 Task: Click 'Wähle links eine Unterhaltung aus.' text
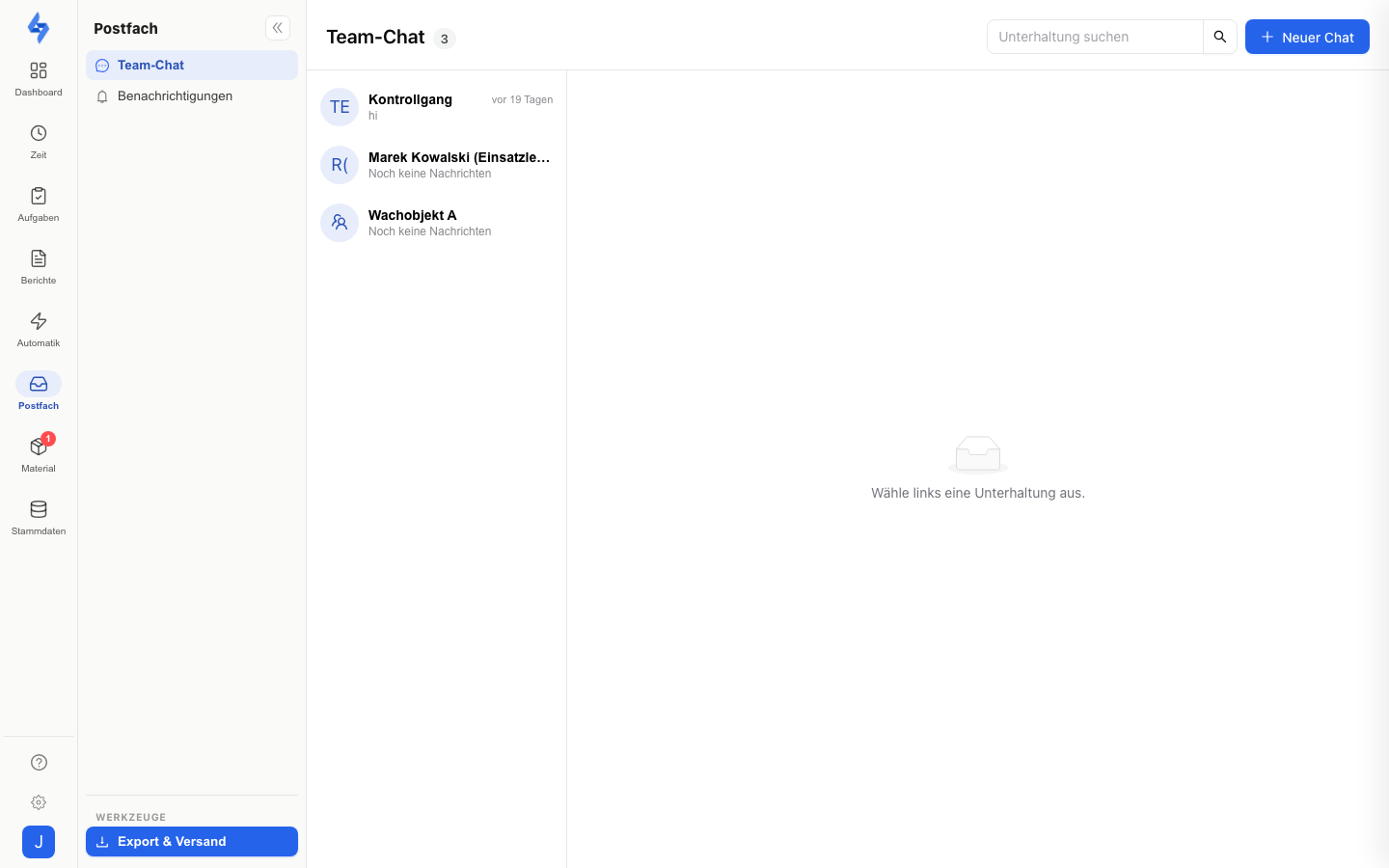(x=978, y=493)
